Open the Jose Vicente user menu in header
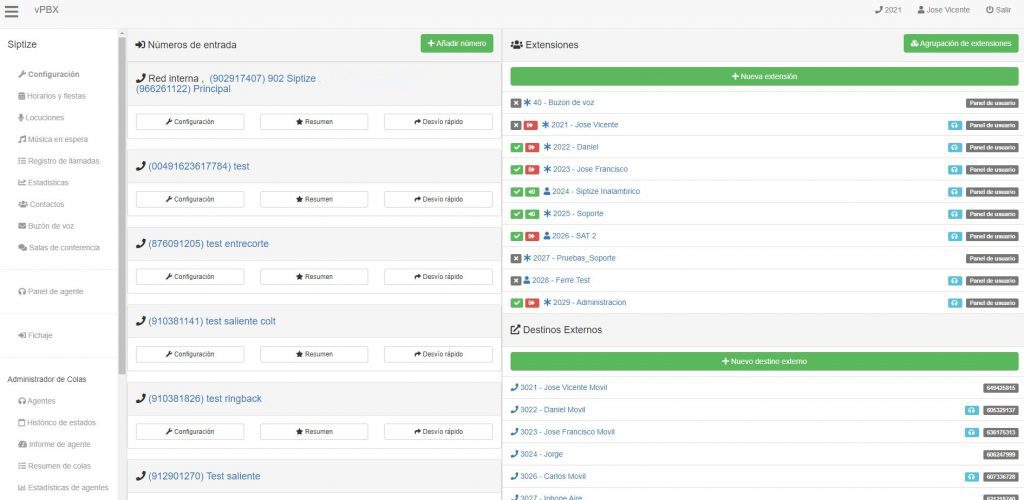 tap(944, 10)
